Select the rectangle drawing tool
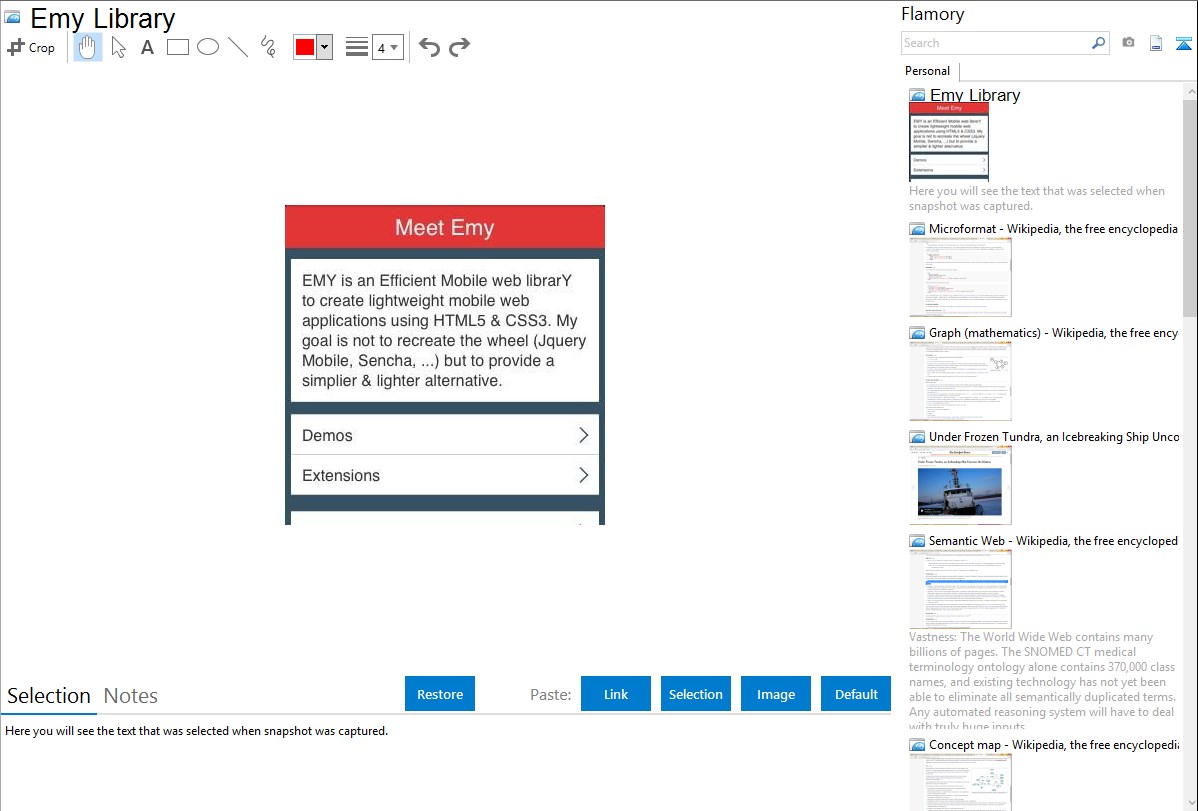Viewport: 1198px width, 811px height. (177, 47)
